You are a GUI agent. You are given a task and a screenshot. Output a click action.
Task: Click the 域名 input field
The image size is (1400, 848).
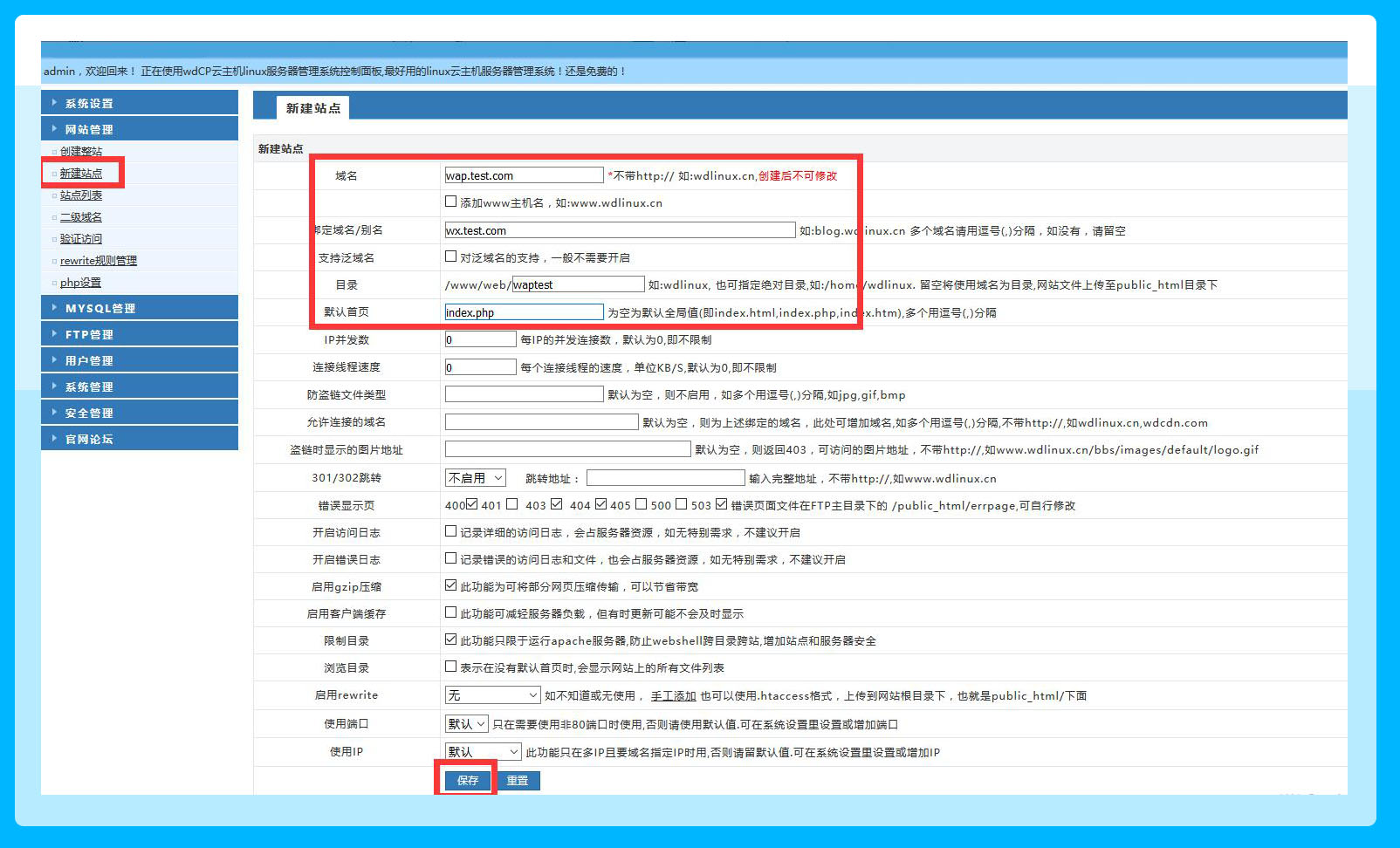[524, 175]
